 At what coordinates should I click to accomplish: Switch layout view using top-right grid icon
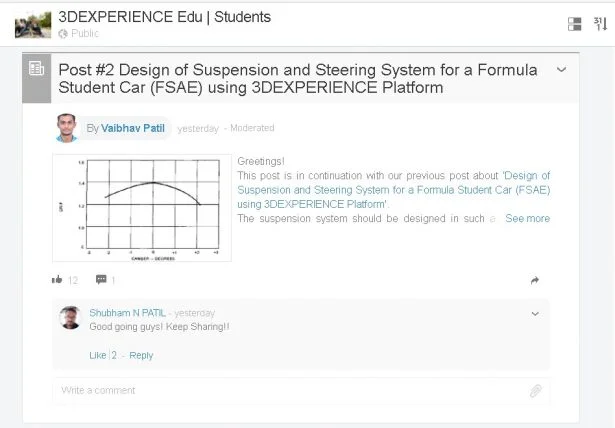coord(574,24)
